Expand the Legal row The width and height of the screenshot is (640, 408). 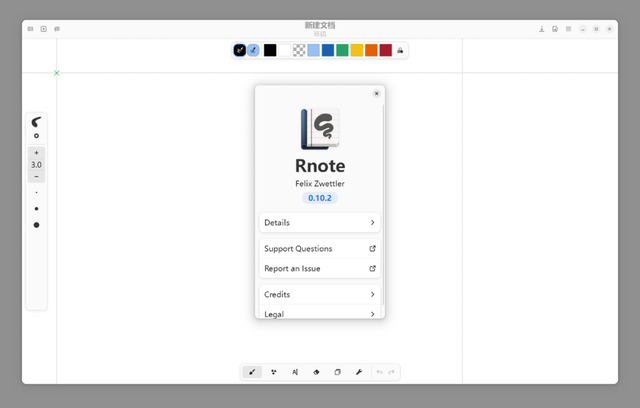pyautogui.click(x=320, y=314)
